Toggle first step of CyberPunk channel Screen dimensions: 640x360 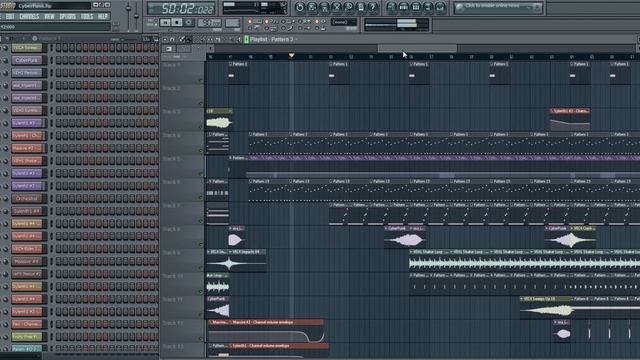click(x=59, y=60)
